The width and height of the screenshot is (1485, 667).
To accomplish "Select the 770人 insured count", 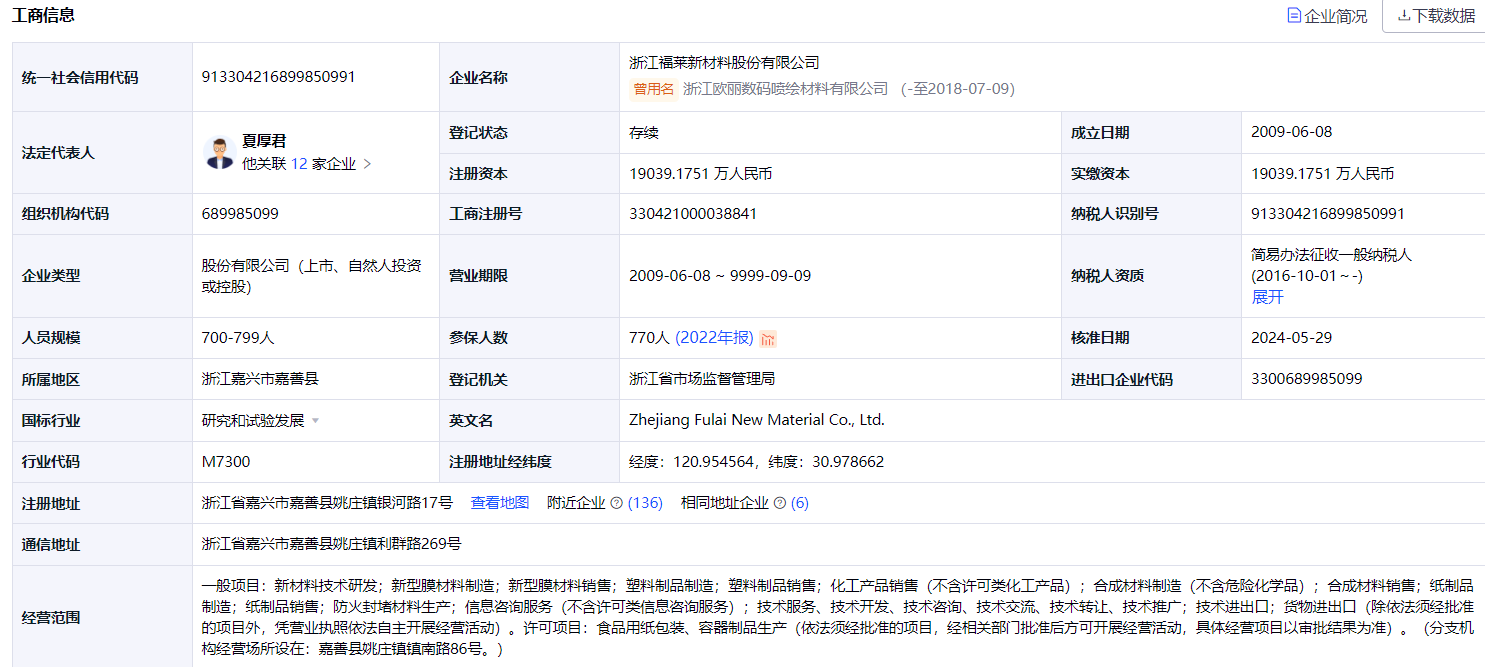I will (x=649, y=338).
